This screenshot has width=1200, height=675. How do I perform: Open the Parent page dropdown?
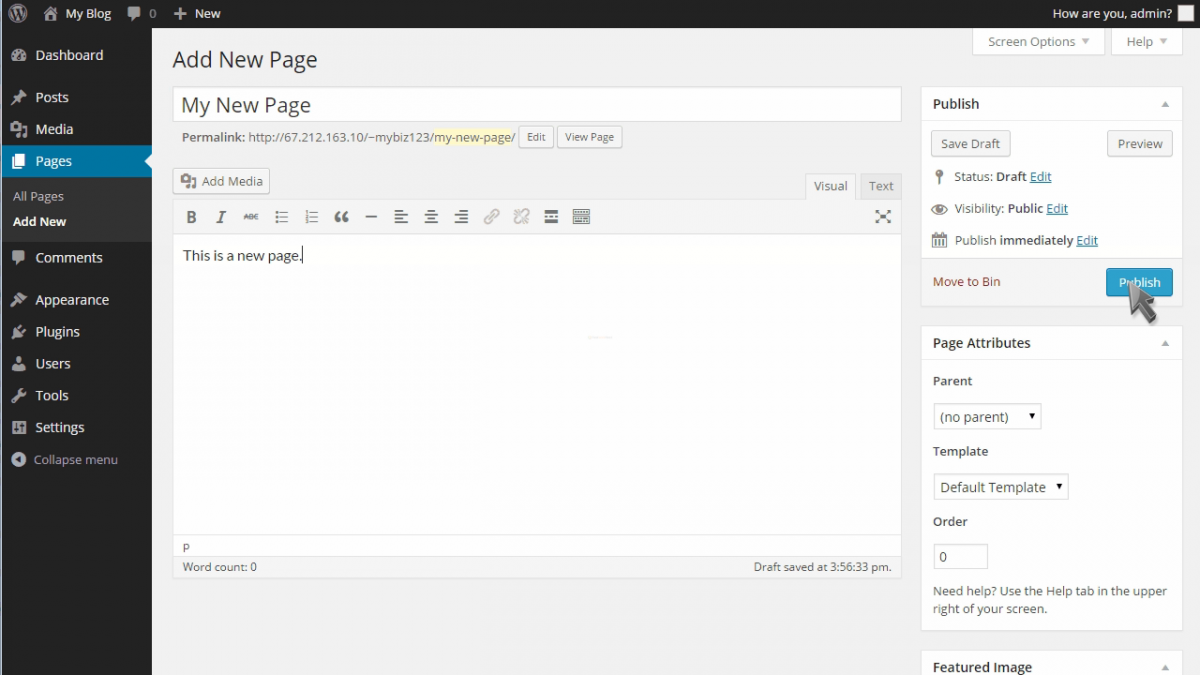coord(987,416)
